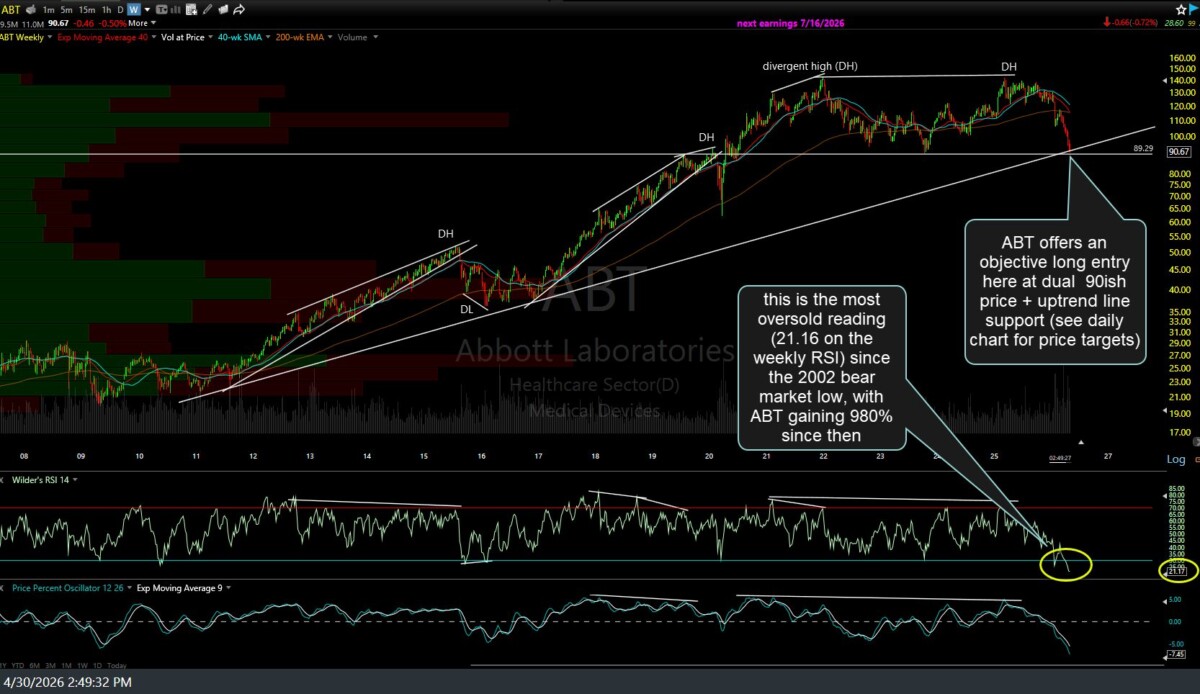Image resolution: width=1200 pixels, height=694 pixels.
Task: Click the -0.50% change value in the header
Action: [x=113, y=23]
